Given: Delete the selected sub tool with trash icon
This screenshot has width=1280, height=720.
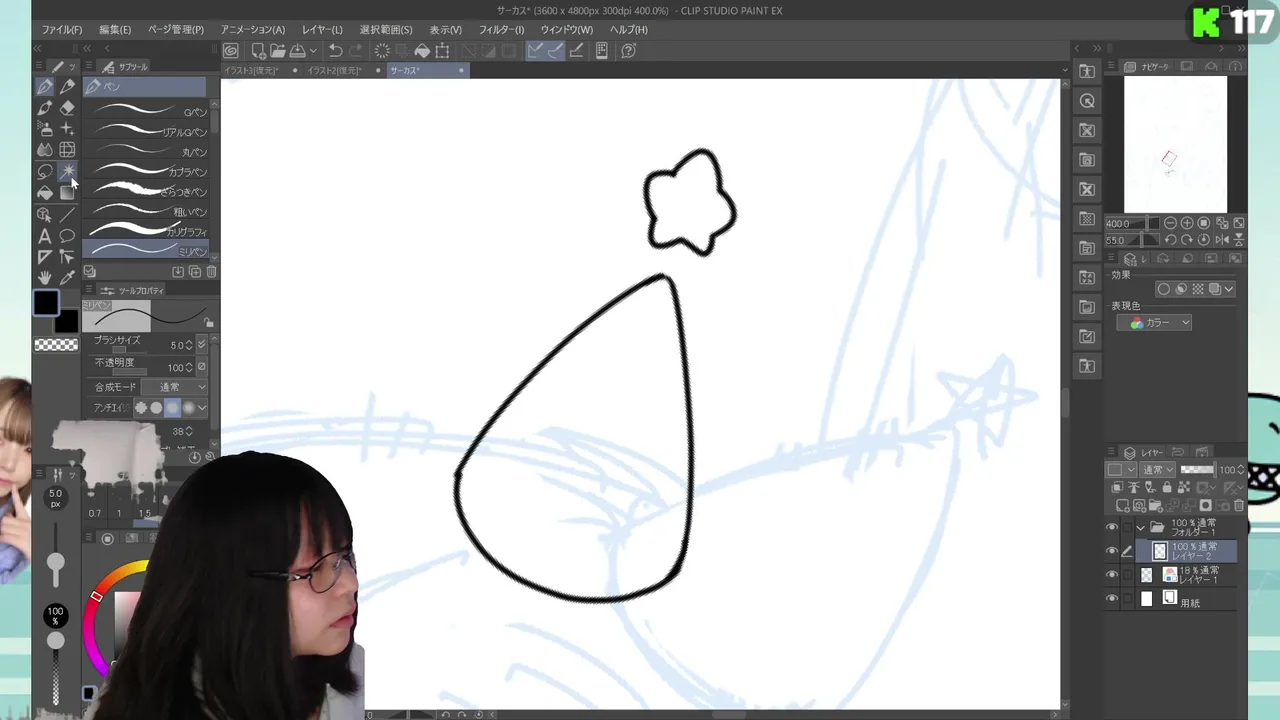Looking at the screenshot, I should [x=211, y=272].
